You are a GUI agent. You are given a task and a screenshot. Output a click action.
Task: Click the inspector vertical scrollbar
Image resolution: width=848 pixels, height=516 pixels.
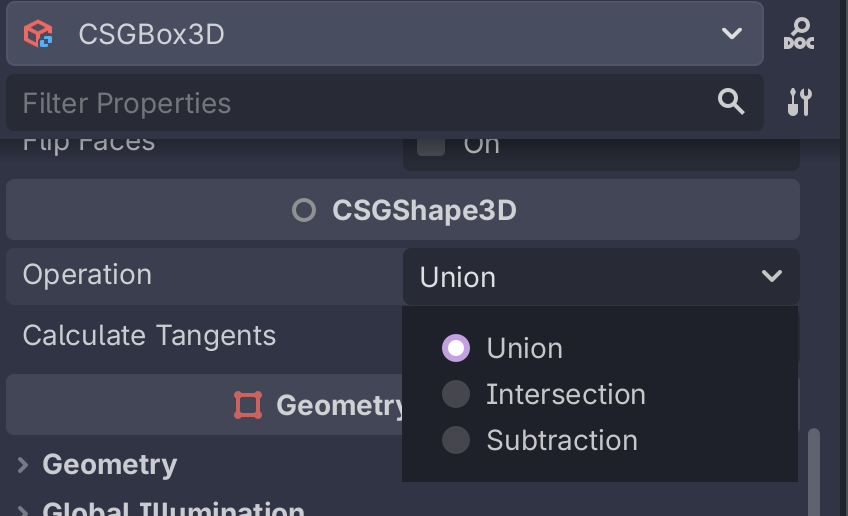click(813, 470)
